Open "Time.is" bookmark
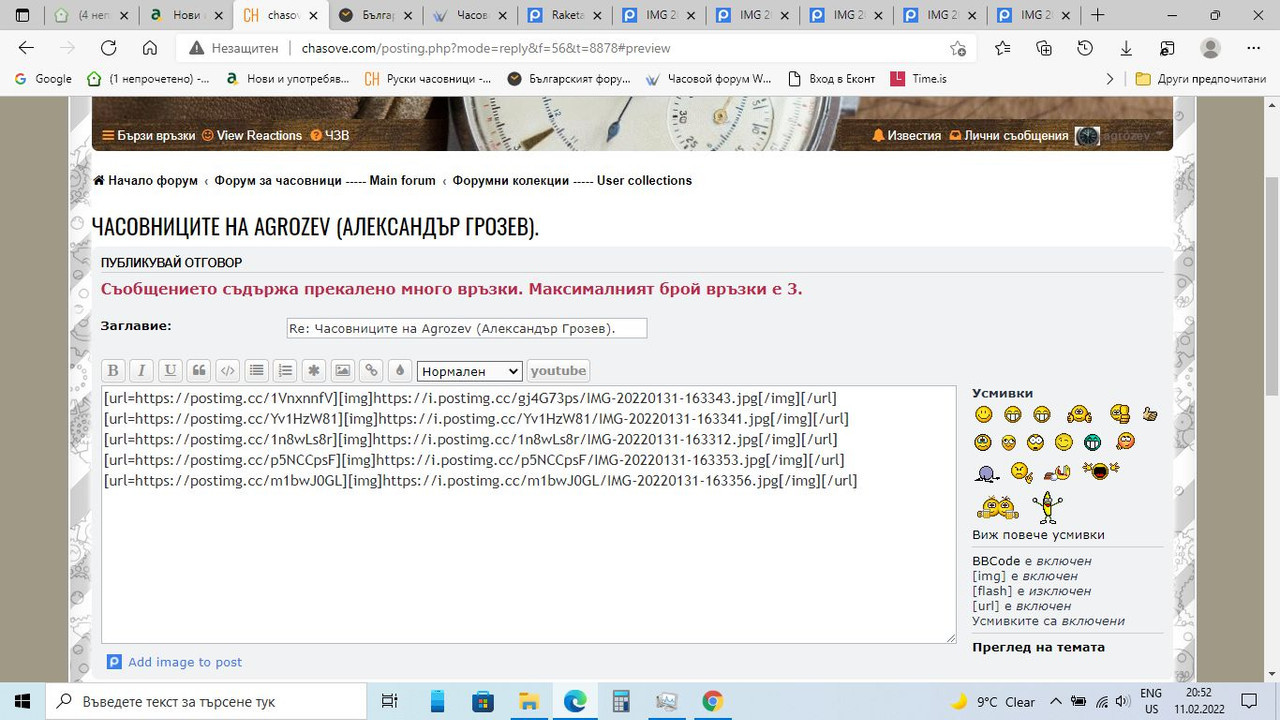The height and width of the screenshot is (720, 1280). (x=918, y=79)
